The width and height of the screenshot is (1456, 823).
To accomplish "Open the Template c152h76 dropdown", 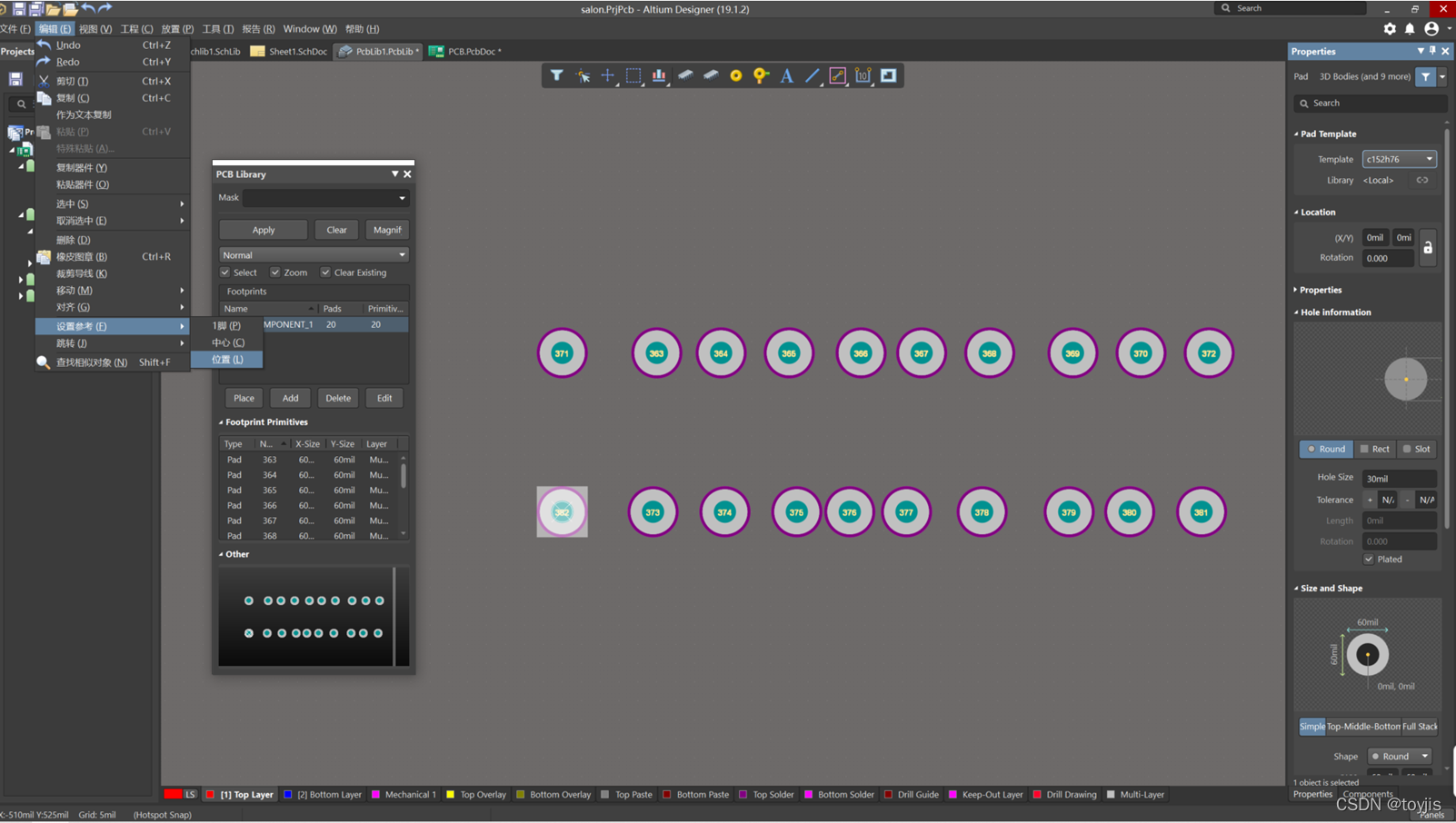I will point(1399,159).
